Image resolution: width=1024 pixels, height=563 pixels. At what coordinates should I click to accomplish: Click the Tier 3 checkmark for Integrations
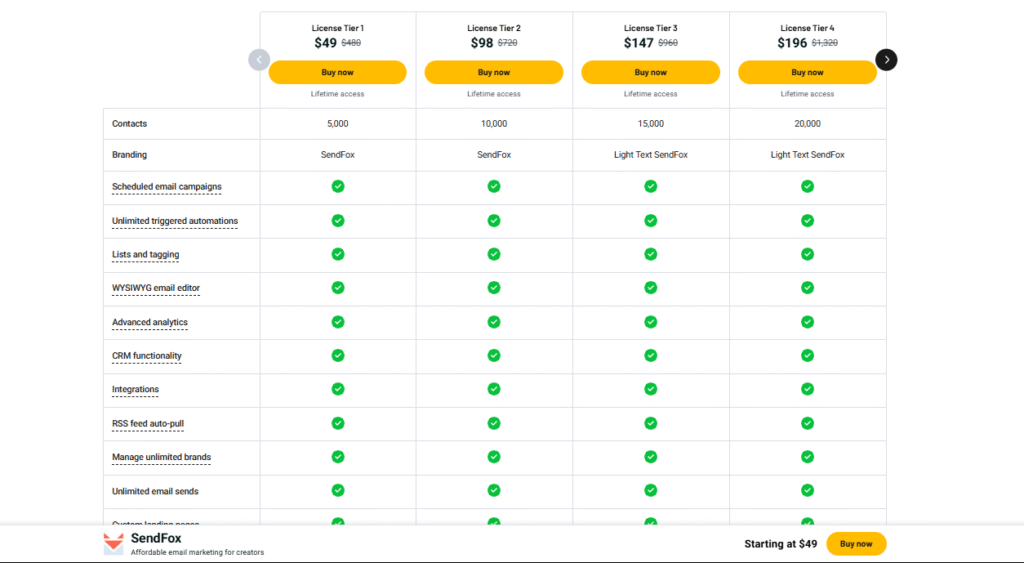click(650, 389)
